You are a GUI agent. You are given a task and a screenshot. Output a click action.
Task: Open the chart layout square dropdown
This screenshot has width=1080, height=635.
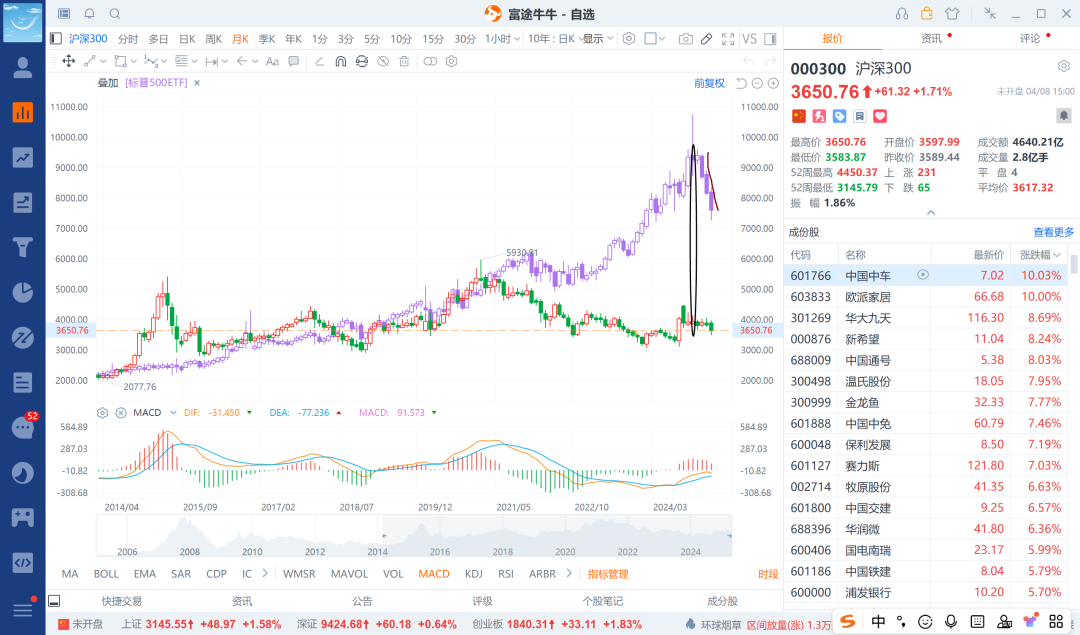point(654,39)
